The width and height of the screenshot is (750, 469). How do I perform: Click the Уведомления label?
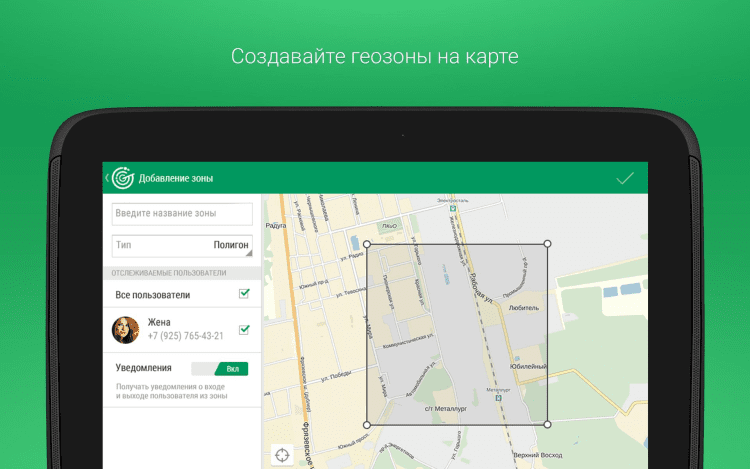point(143,368)
